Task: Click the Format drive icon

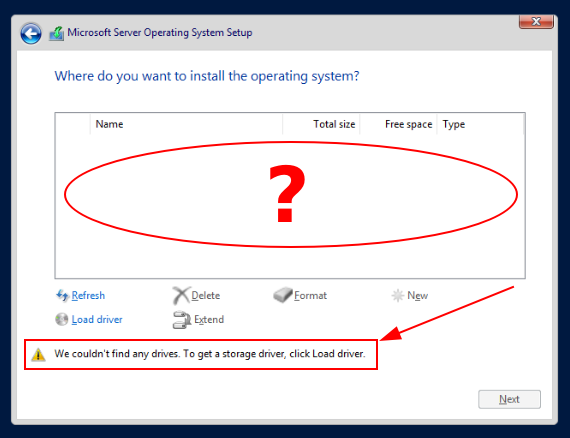Action: click(x=283, y=295)
